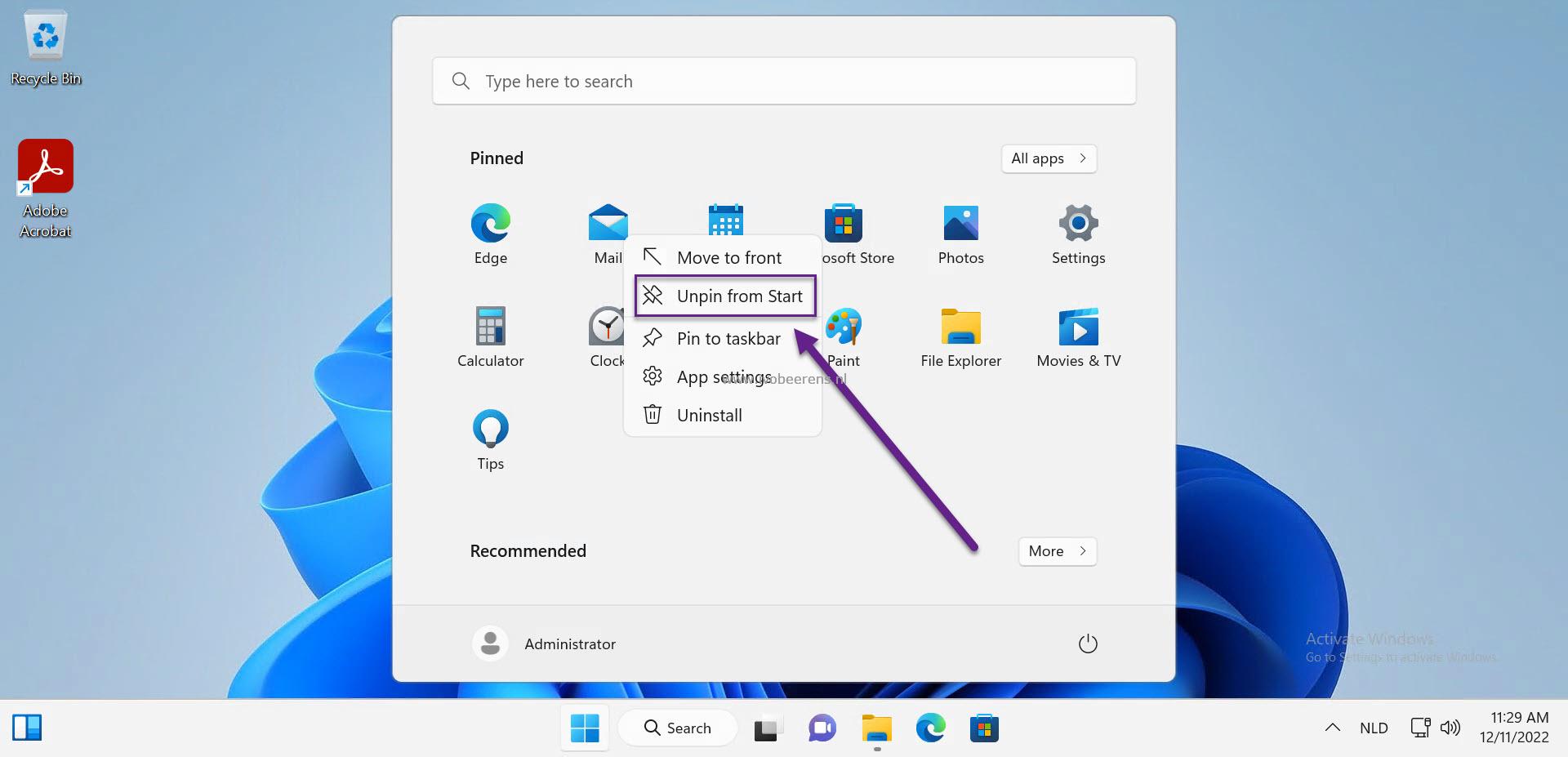Launch the Calculator app

(x=490, y=337)
